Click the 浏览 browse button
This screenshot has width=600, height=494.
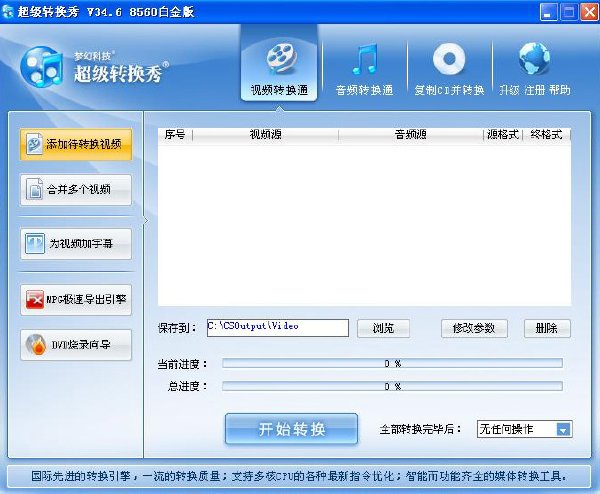click(383, 328)
